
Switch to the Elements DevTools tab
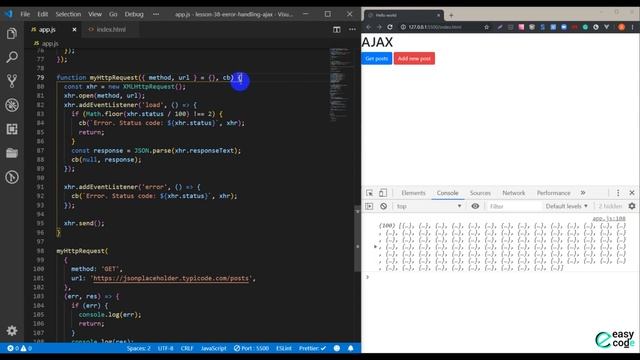point(413,193)
